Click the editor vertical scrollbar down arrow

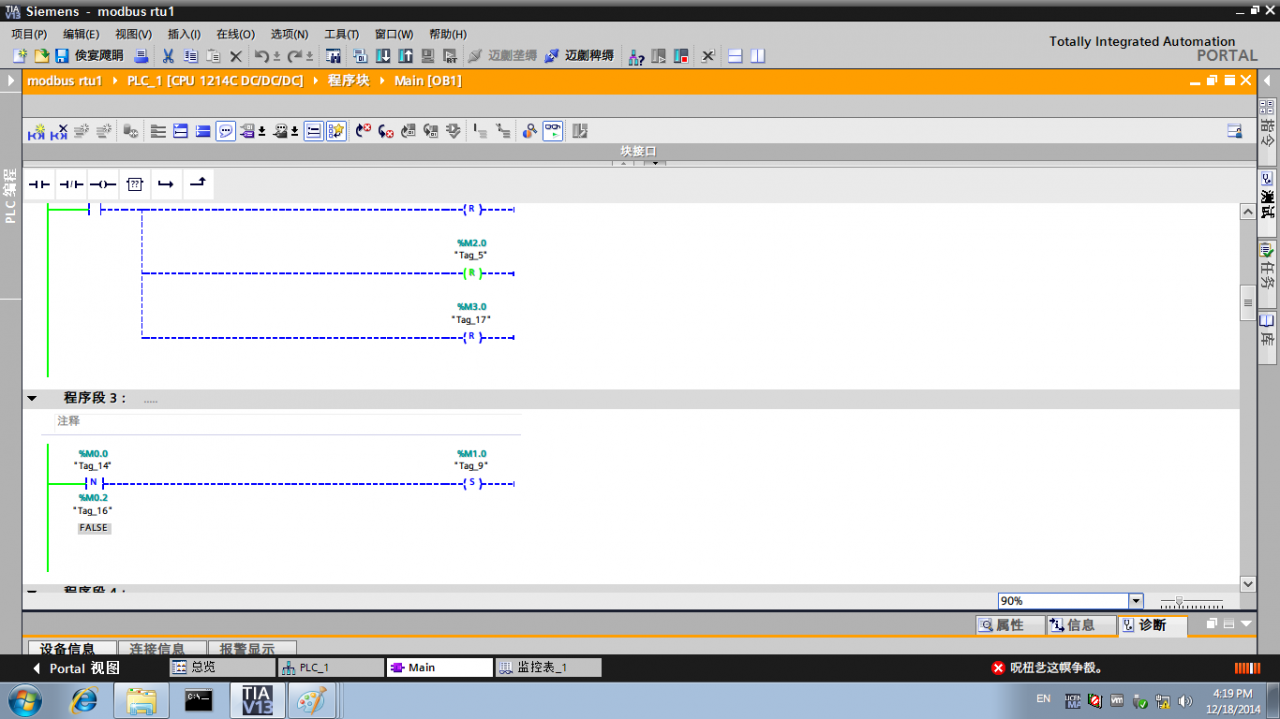(1247, 584)
